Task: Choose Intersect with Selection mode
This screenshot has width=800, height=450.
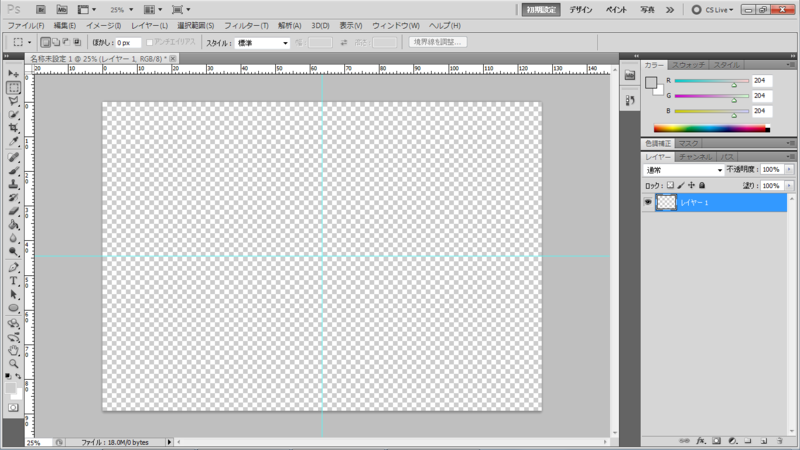Action: tap(77, 42)
